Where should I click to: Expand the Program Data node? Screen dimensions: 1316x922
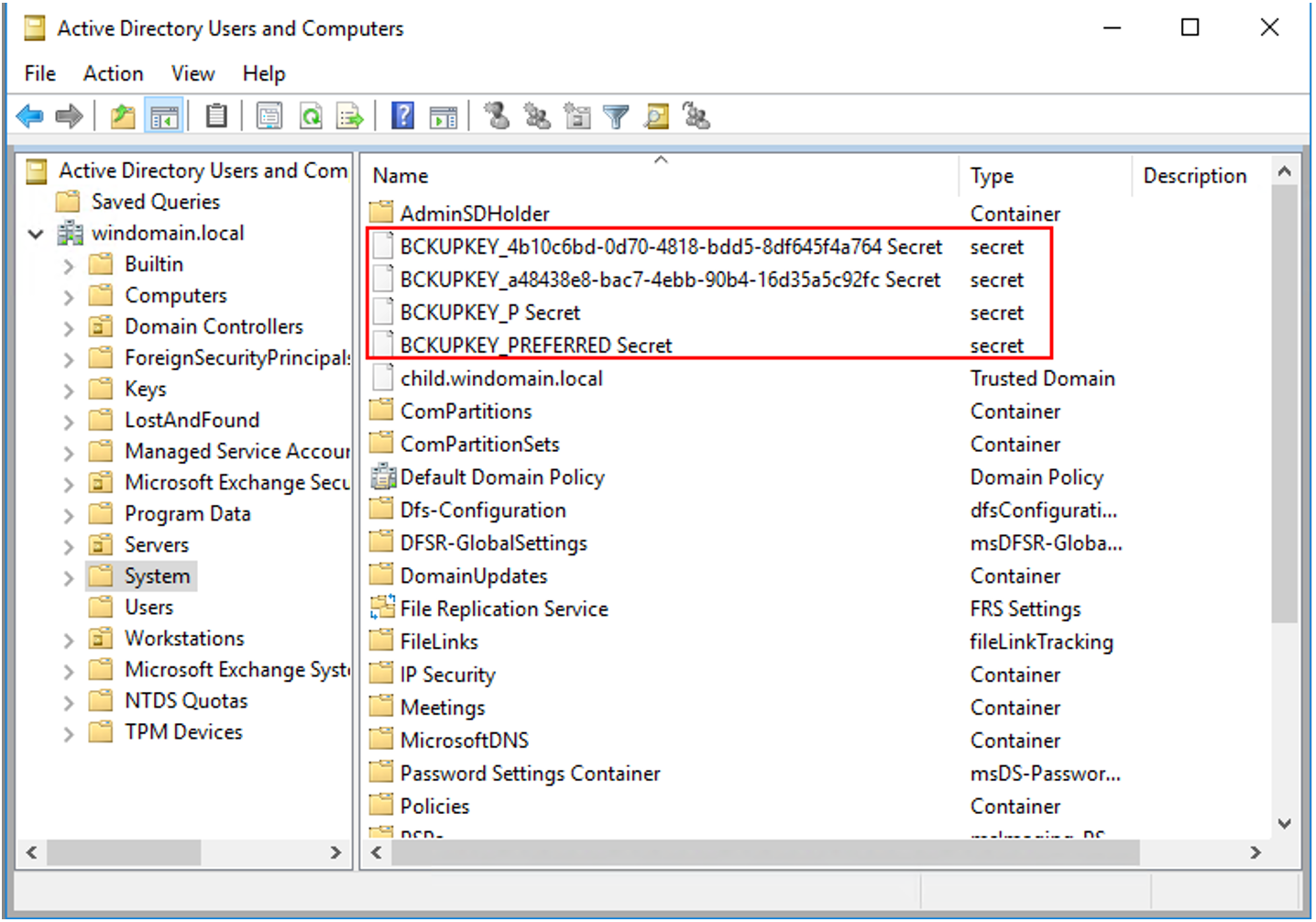tap(69, 515)
